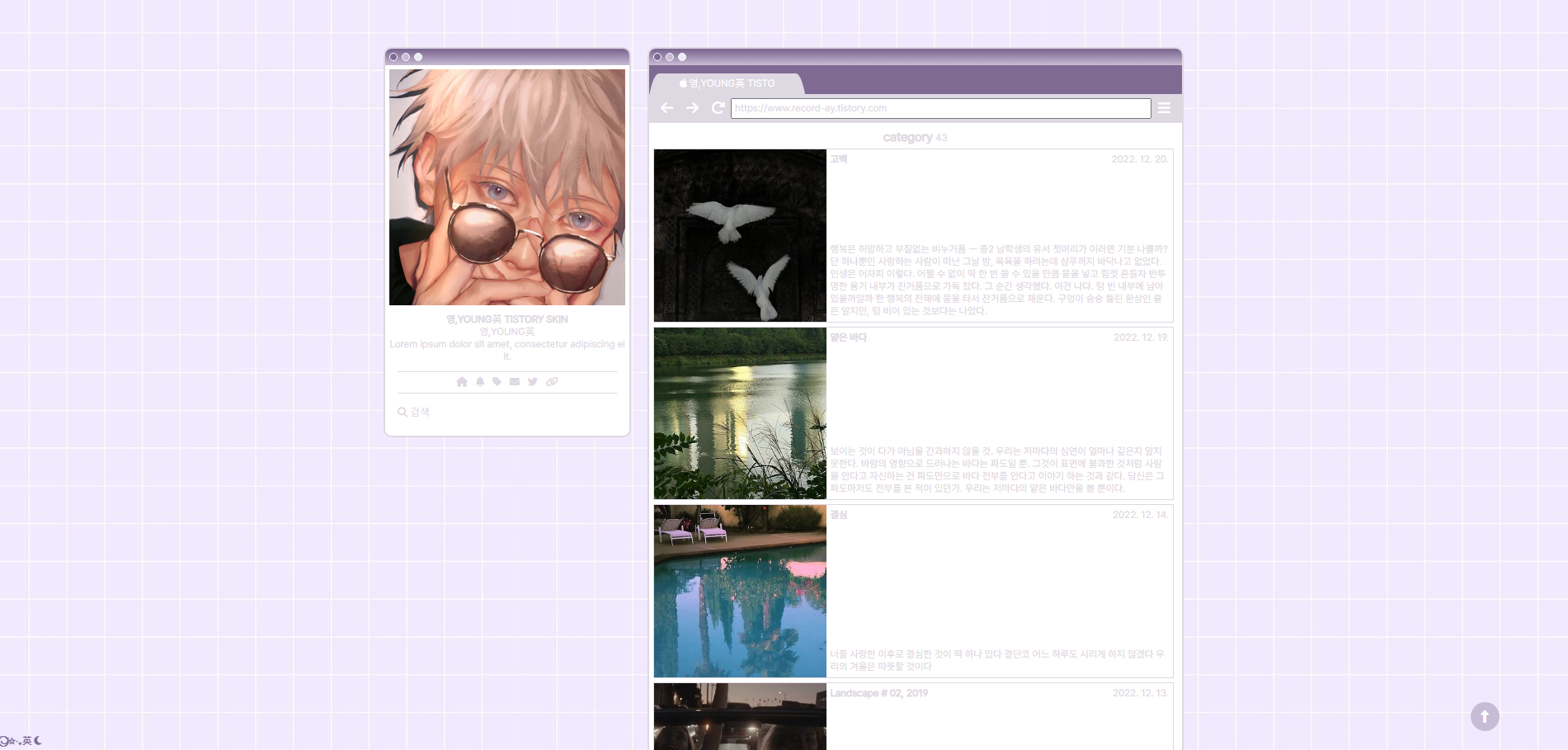Click the 얕은 바다 post excerpt text
Image resolution: width=1568 pixels, height=750 pixels.
[997, 469]
